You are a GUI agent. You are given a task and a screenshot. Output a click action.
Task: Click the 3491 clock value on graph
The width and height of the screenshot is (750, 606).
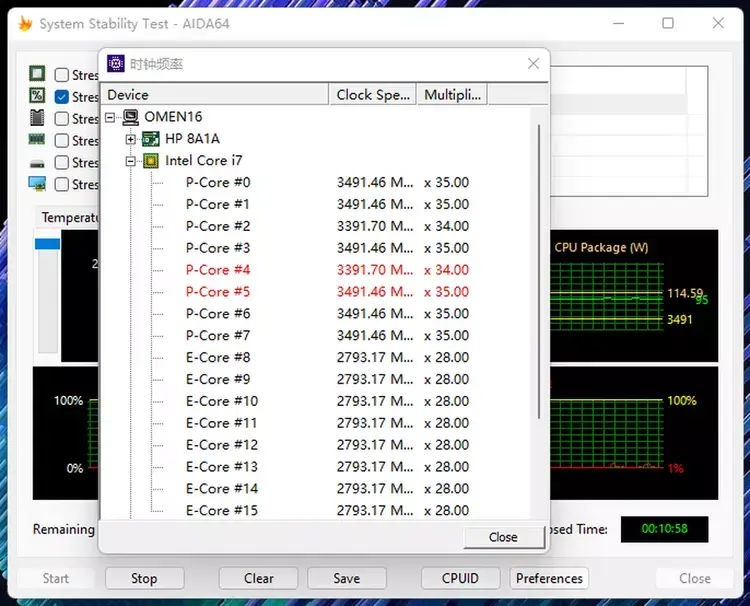pyautogui.click(x=680, y=319)
